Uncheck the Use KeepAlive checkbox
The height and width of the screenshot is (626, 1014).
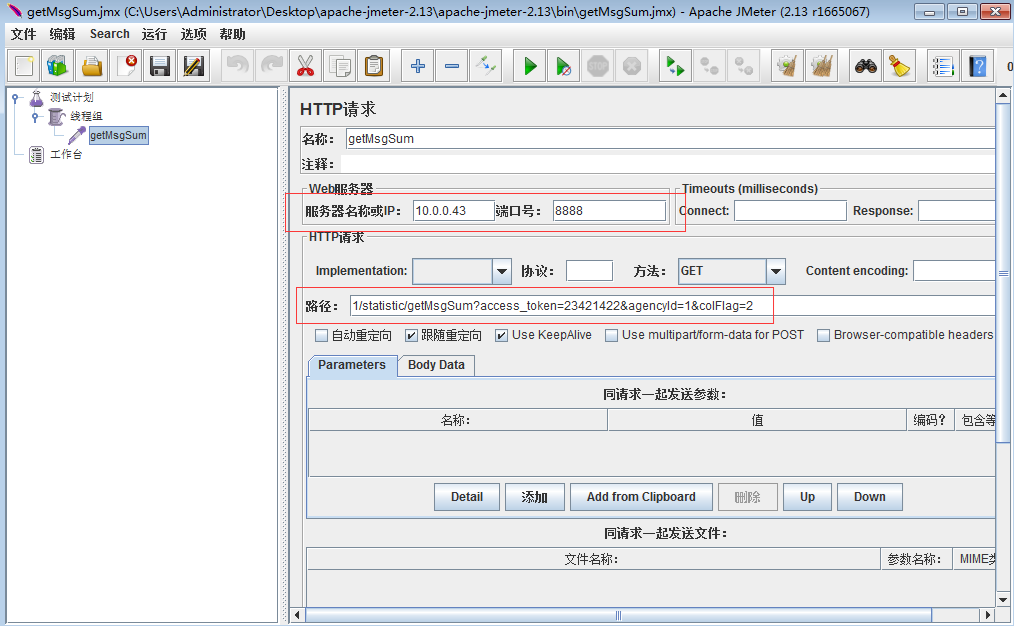pyautogui.click(x=501, y=336)
